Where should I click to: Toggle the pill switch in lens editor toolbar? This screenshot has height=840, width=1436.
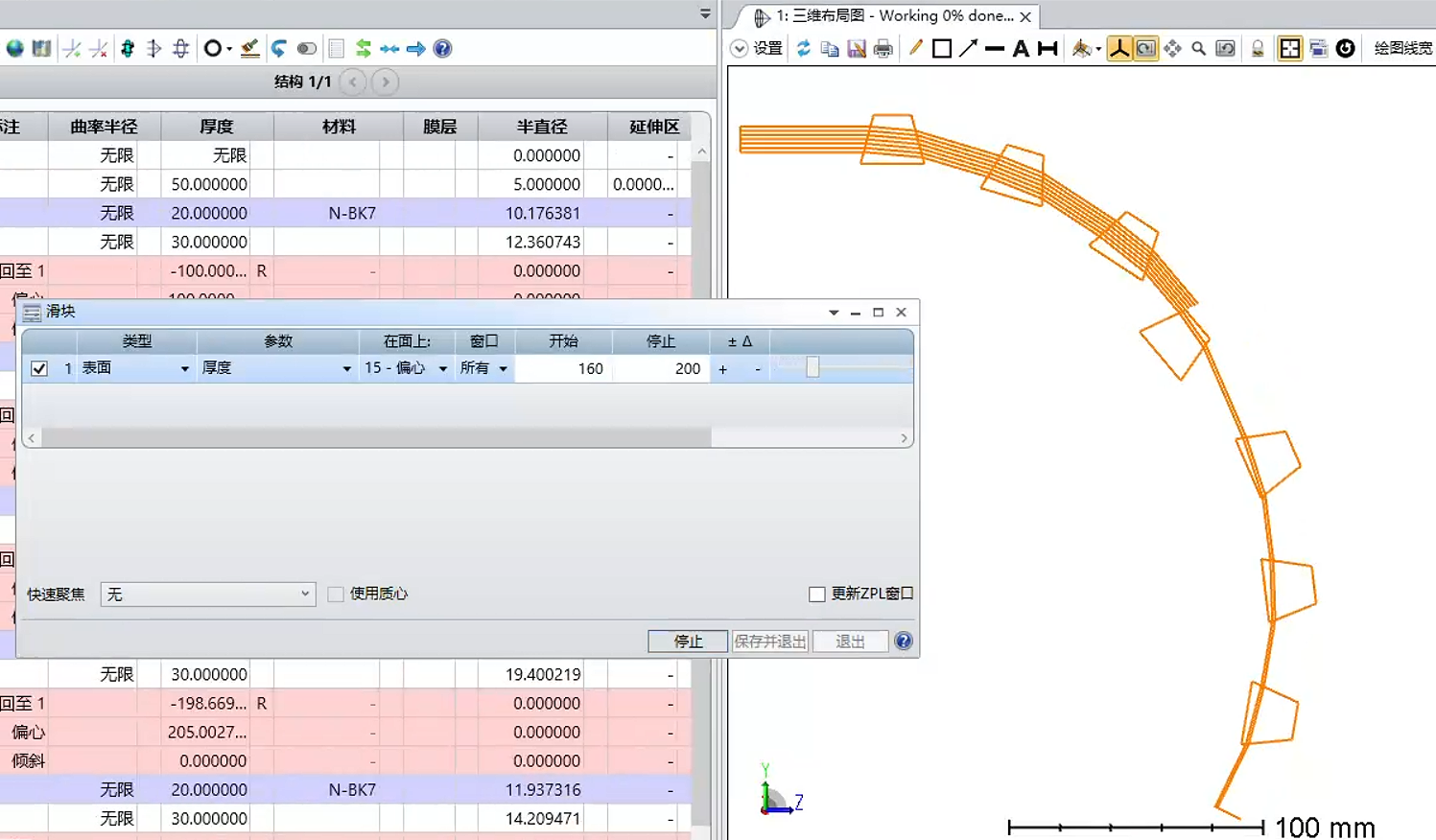pyautogui.click(x=307, y=48)
